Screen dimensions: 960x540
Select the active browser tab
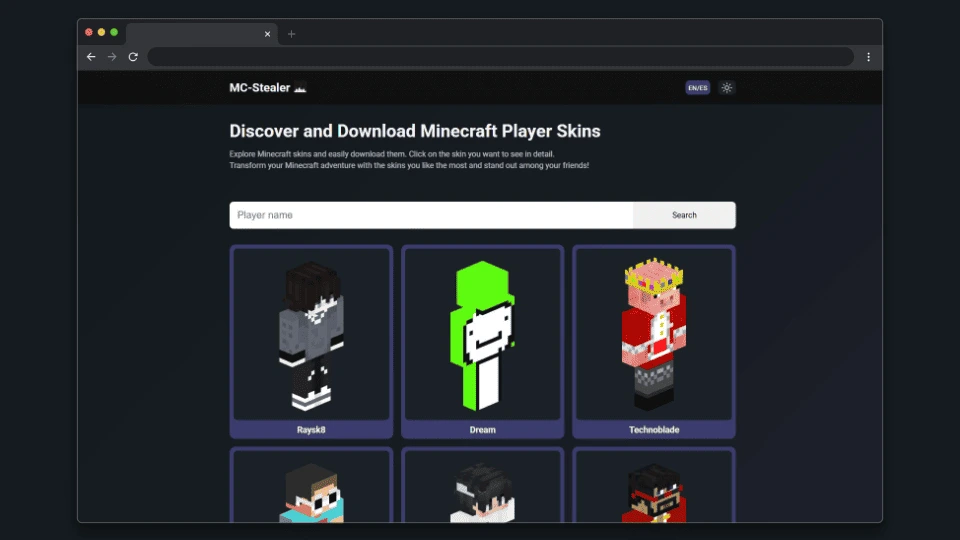(195, 34)
